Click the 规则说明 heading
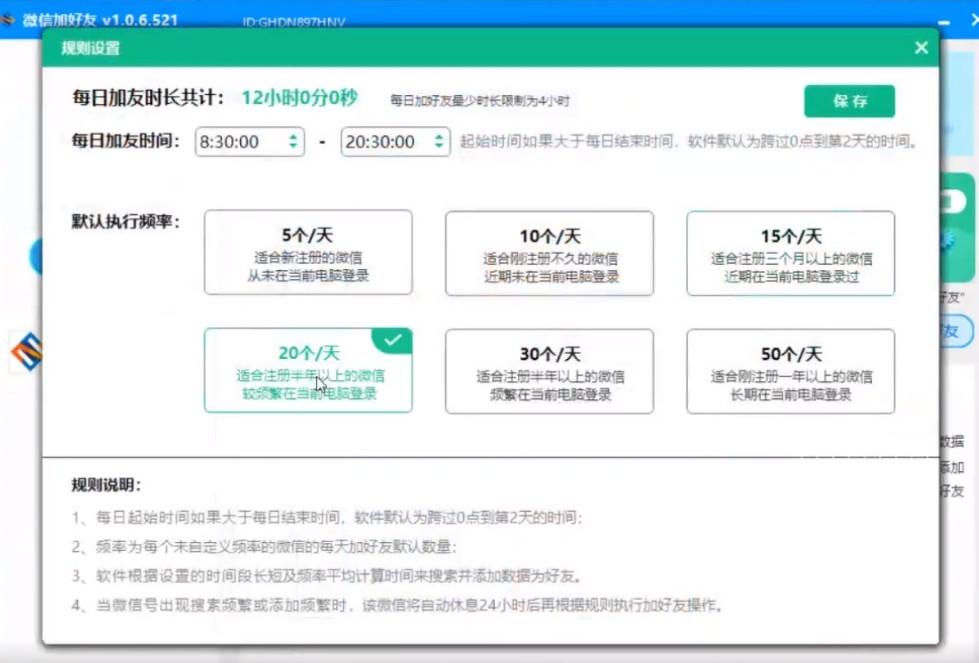Screen dimensions: 979x663 tap(106, 485)
